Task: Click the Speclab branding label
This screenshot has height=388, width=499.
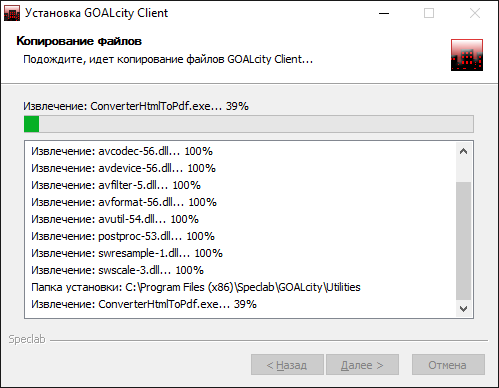Action: tap(27, 339)
